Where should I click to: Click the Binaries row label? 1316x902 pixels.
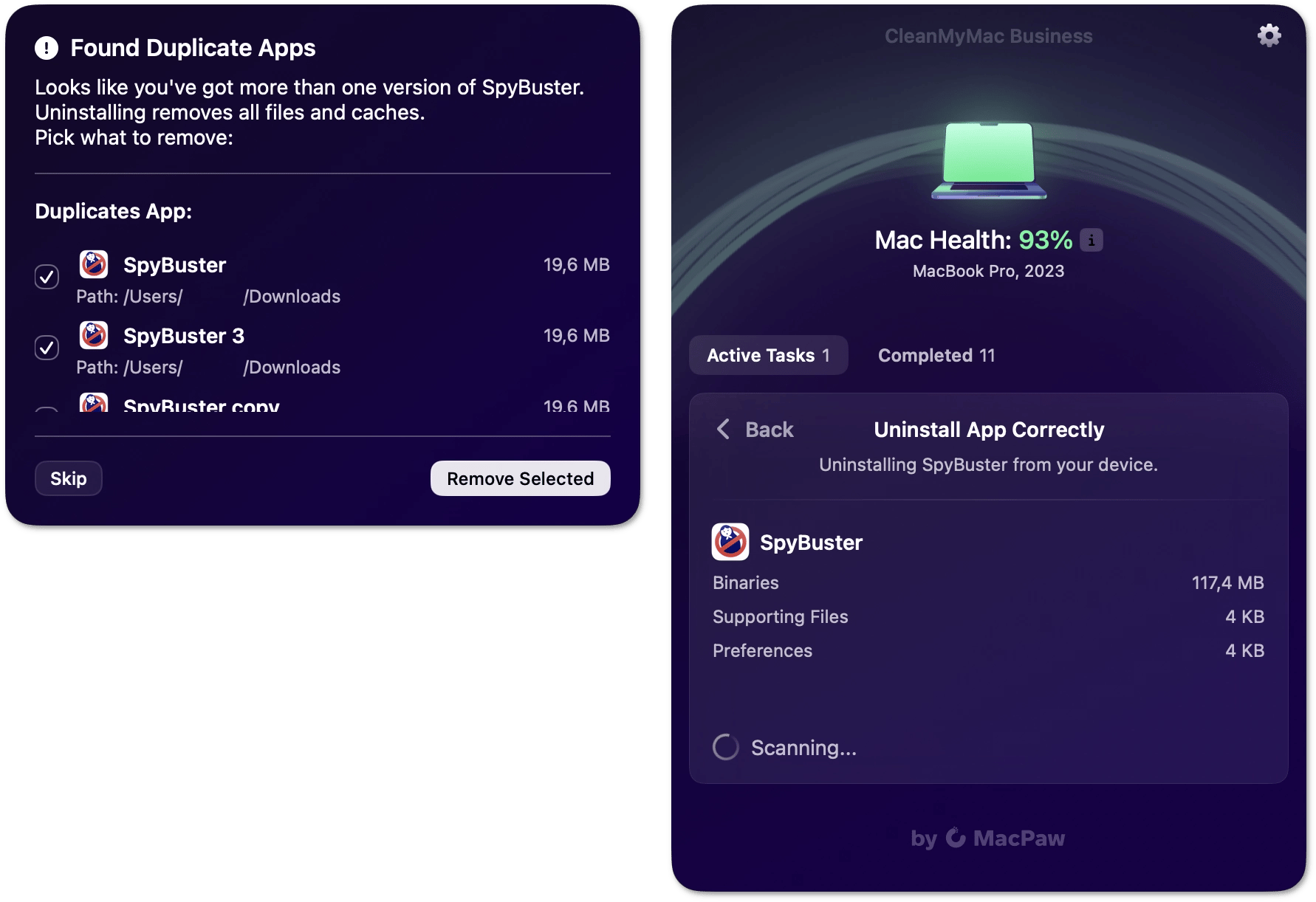pyautogui.click(x=746, y=582)
